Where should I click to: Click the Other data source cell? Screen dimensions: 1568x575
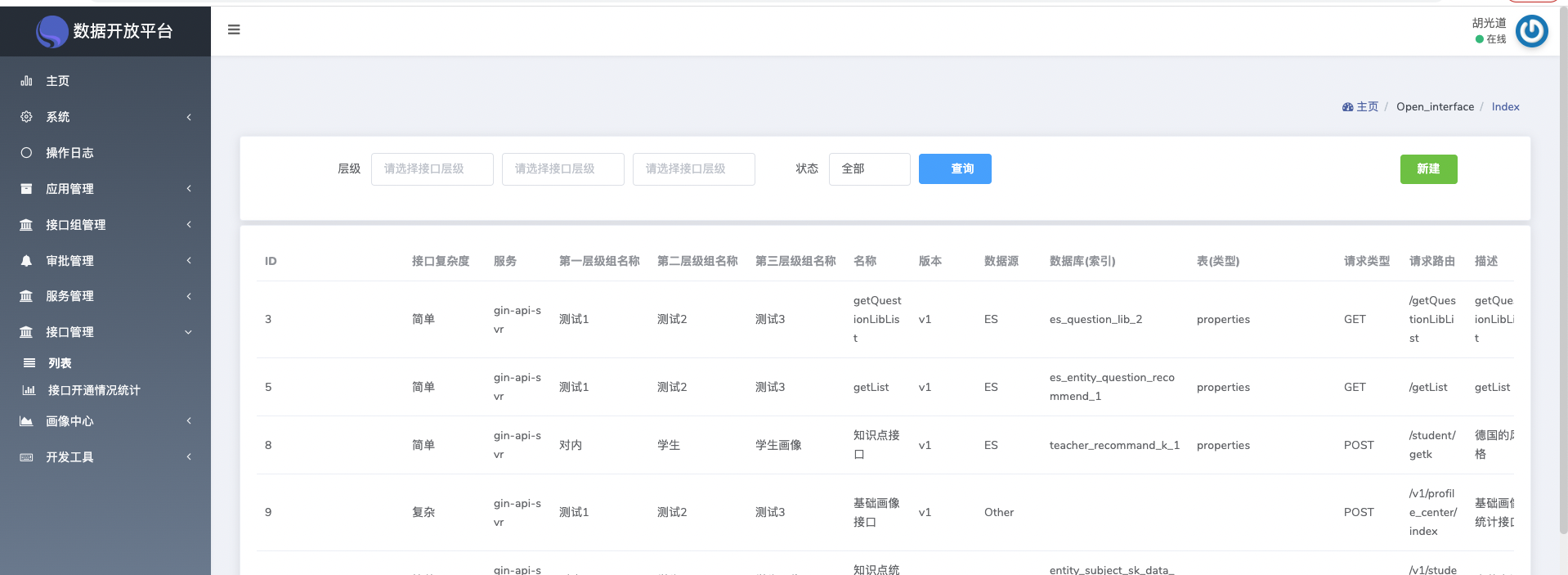click(999, 512)
